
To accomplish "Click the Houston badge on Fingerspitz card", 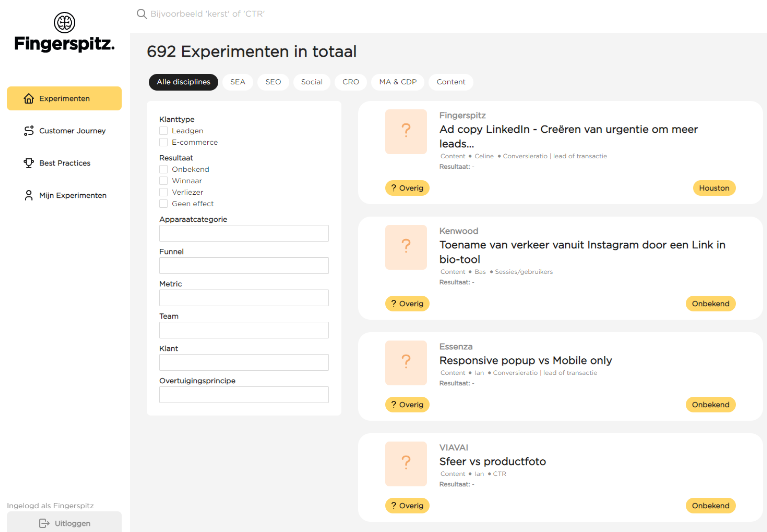I will click(x=714, y=188).
